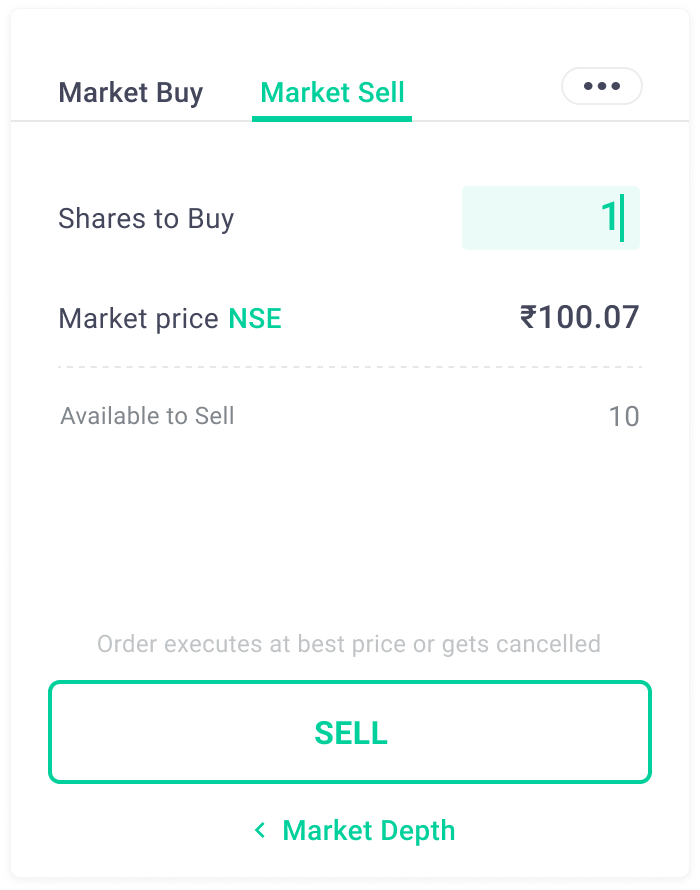This screenshot has width=700, height=890.
Task: Click the Shares to Buy input field
Action: coord(551,219)
